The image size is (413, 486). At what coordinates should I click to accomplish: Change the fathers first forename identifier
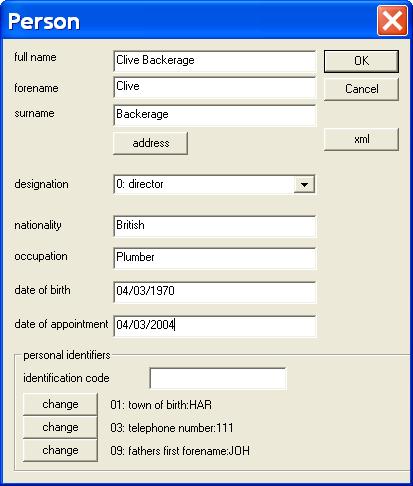(60, 450)
